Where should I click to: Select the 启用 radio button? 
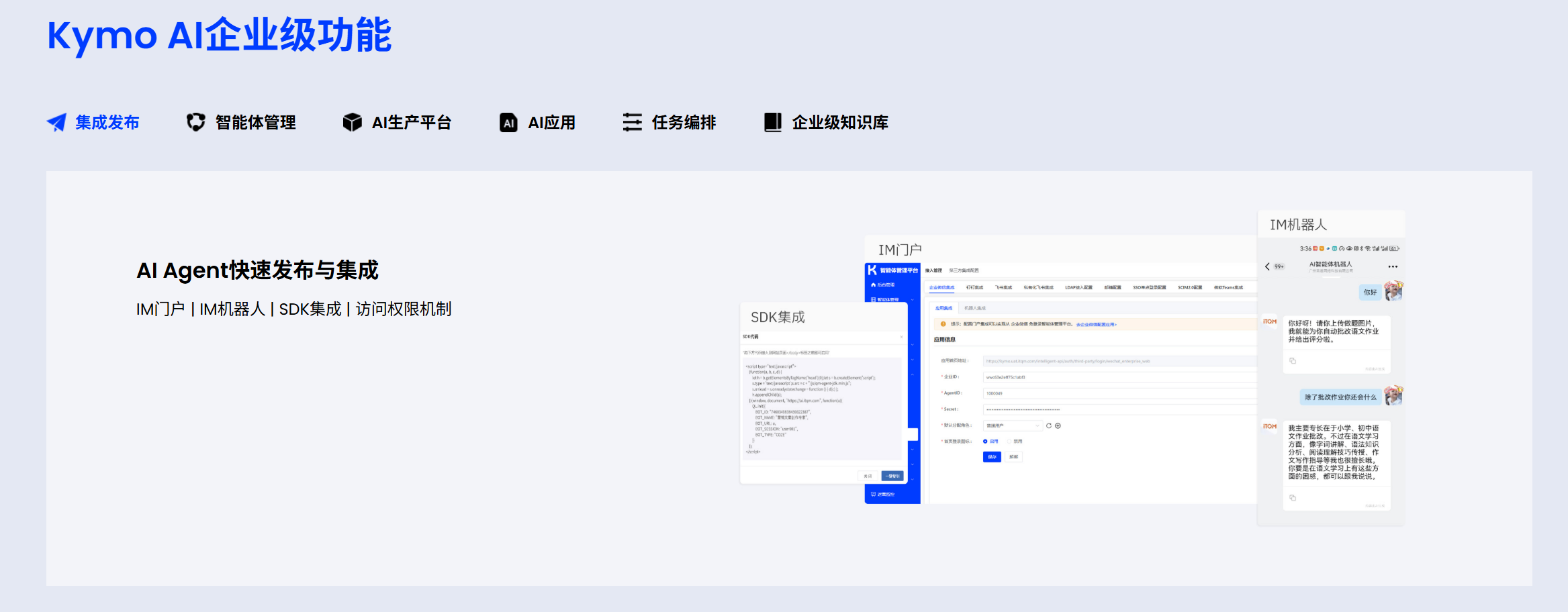pyautogui.click(x=985, y=442)
